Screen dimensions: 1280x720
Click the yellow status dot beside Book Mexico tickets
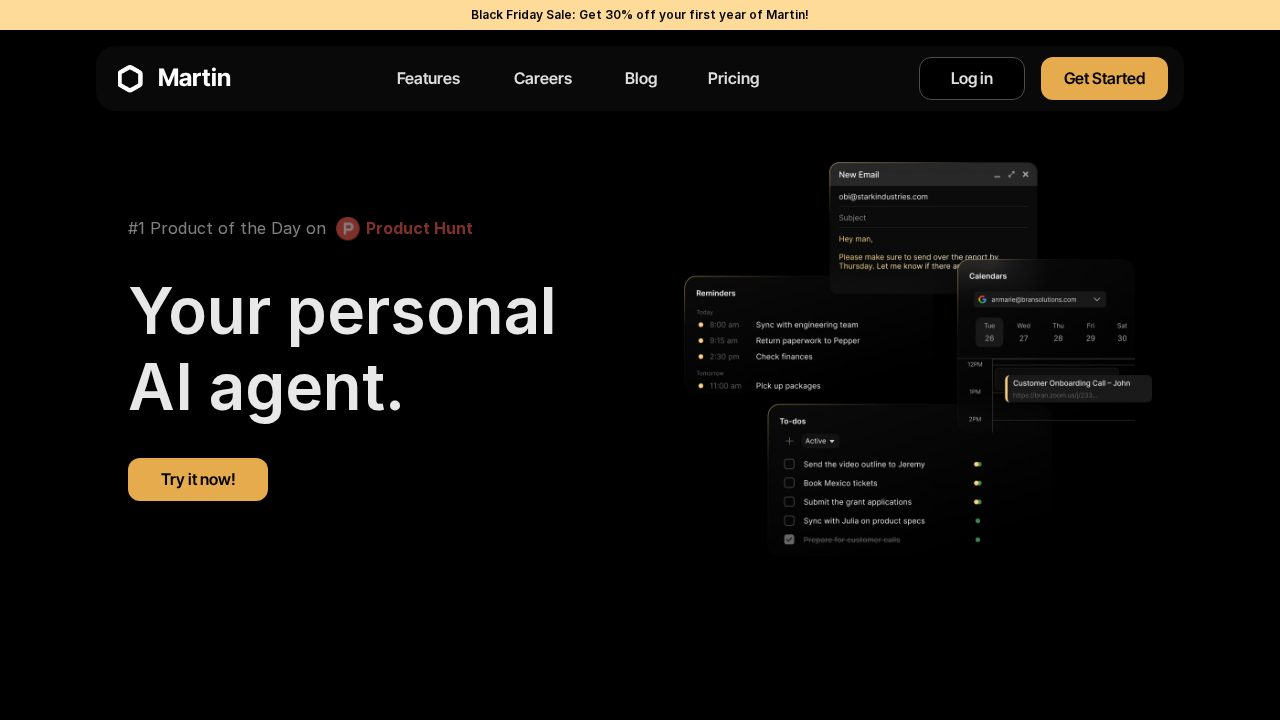[x=977, y=483]
